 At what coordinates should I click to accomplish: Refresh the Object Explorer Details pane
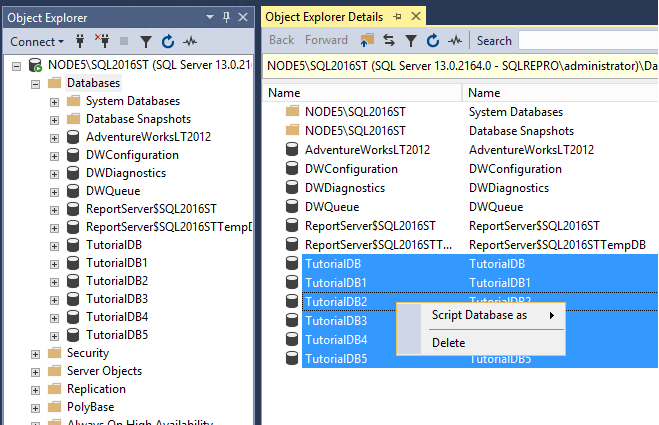coord(433,41)
